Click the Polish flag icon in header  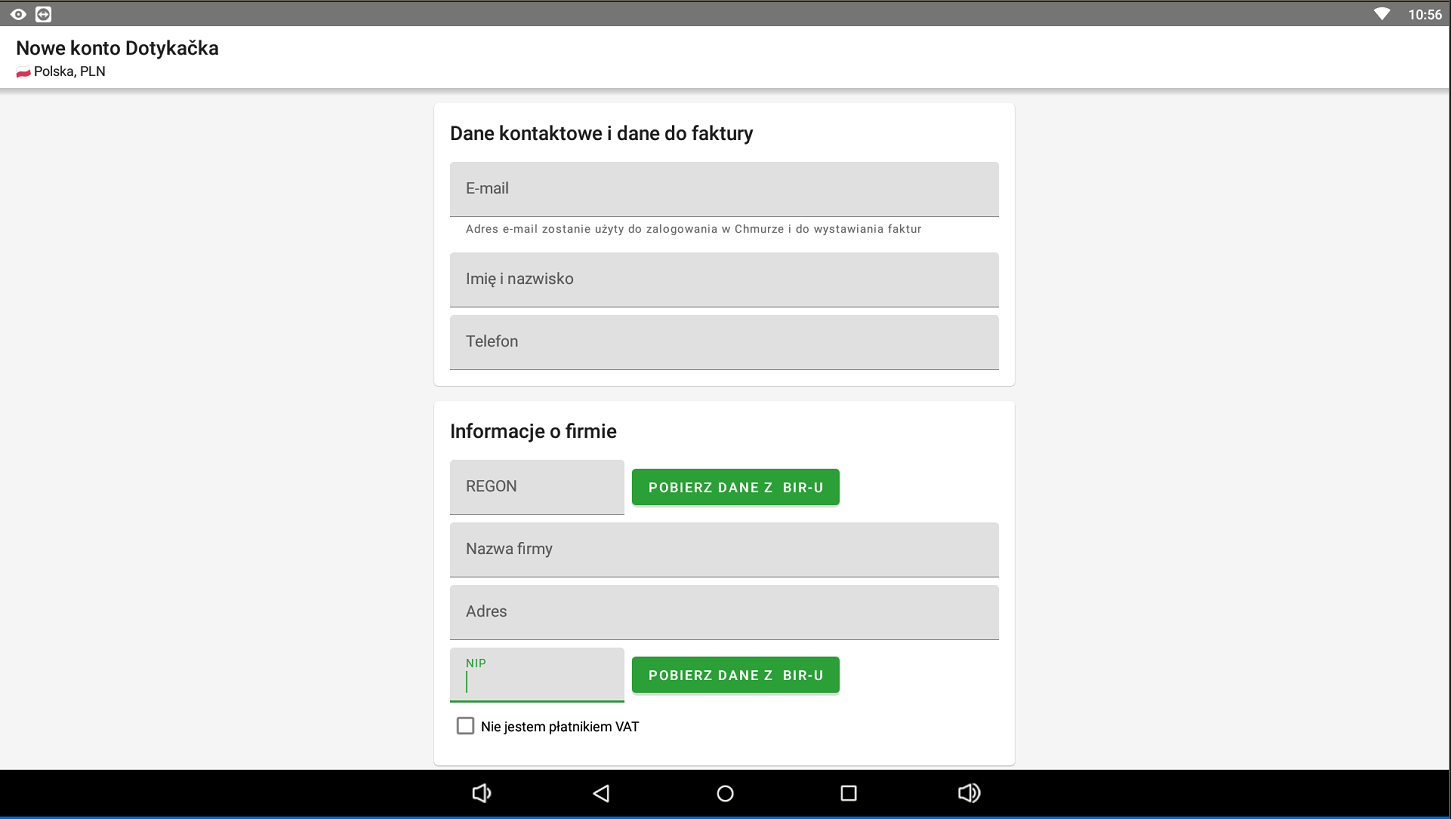pyautogui.click(x=23, y=72)
